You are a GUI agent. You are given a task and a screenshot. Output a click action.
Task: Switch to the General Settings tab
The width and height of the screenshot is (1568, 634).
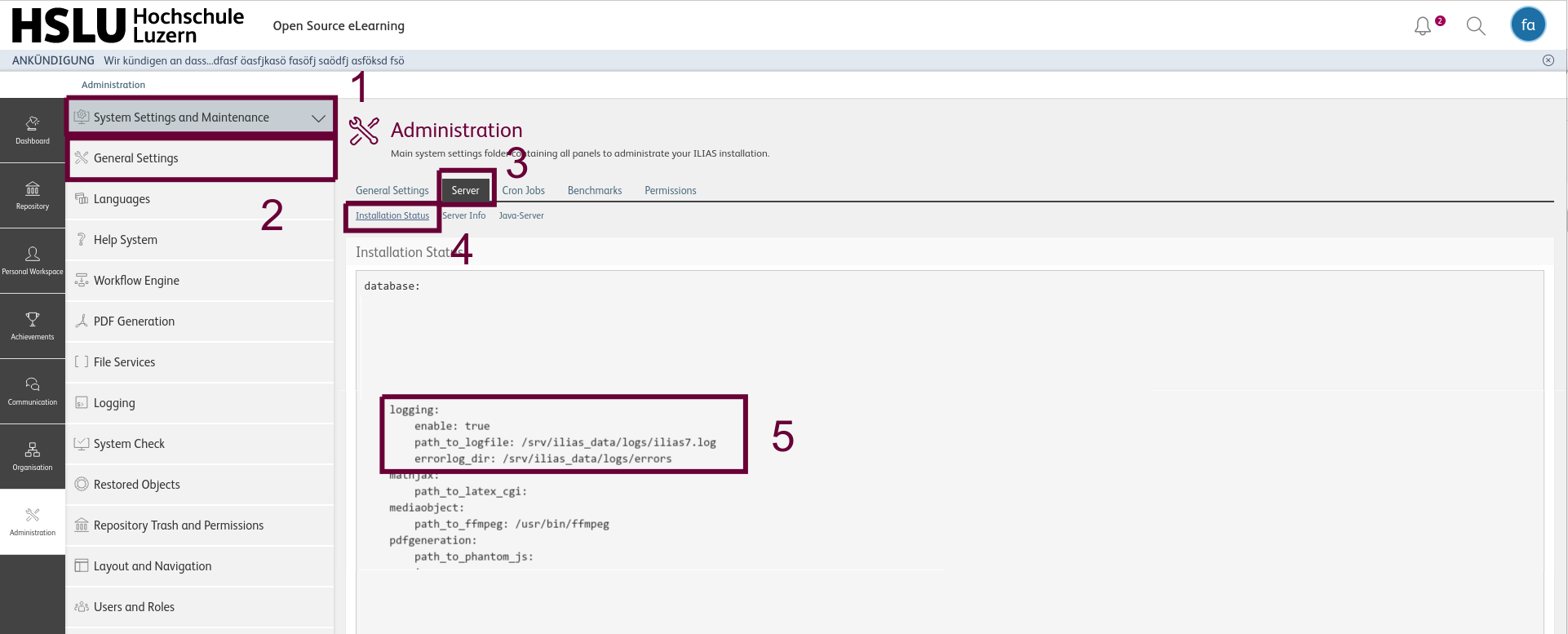(x=392, y=190)
